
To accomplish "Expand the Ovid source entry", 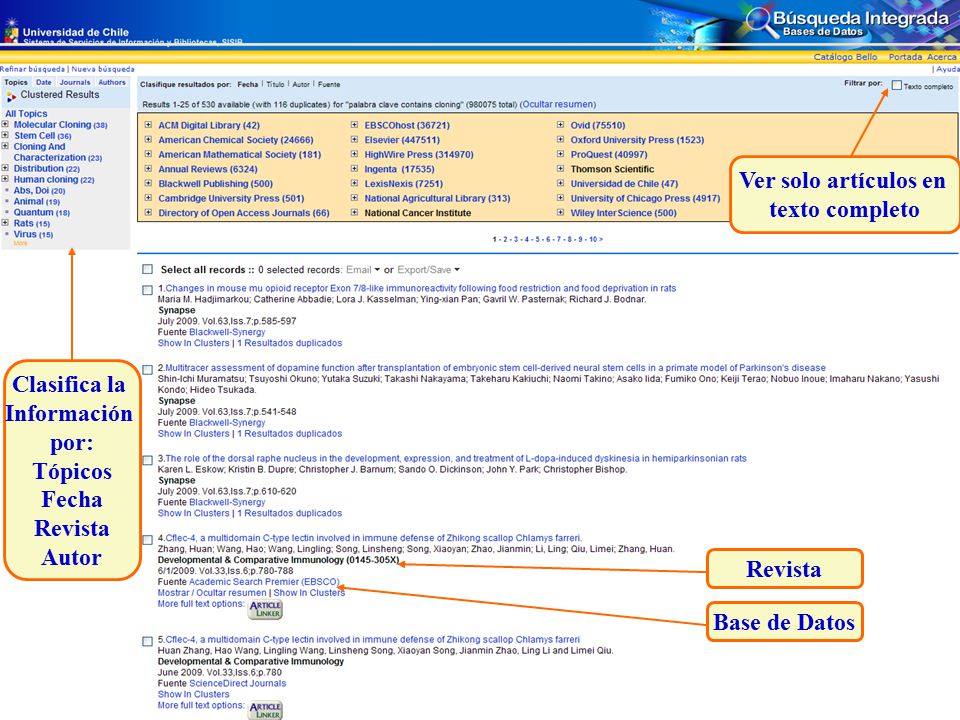I will click(x=561, y=125).
